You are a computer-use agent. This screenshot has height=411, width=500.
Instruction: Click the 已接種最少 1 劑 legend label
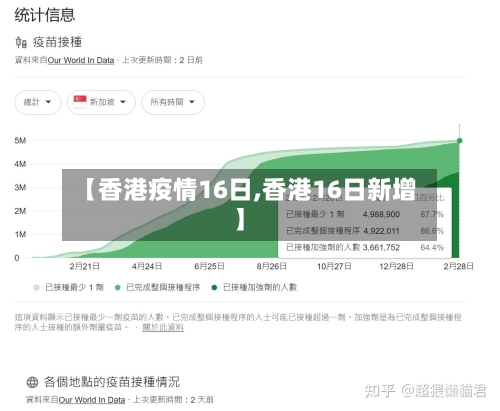tap(74, 287)
